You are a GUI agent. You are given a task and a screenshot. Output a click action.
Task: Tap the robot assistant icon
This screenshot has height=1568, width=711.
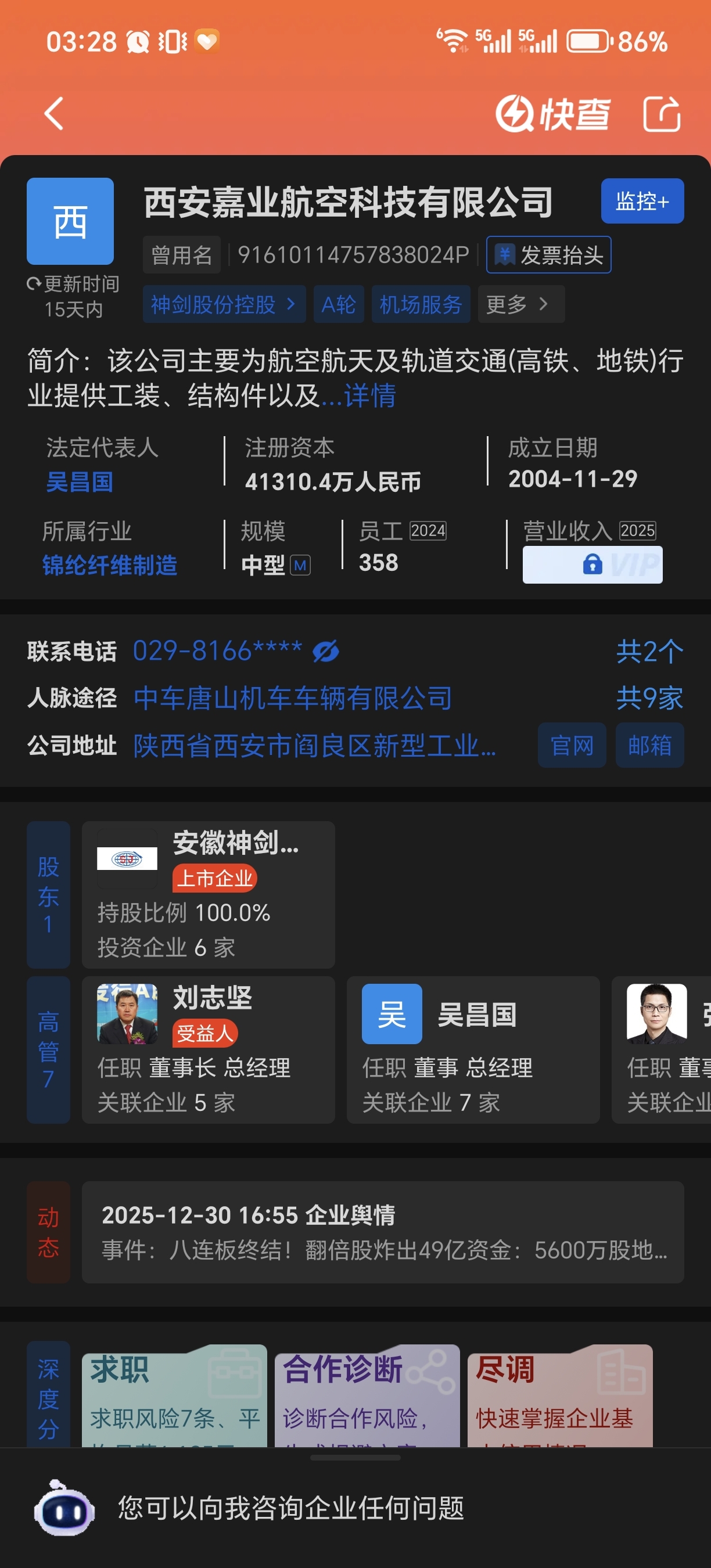coord(63,1508)
